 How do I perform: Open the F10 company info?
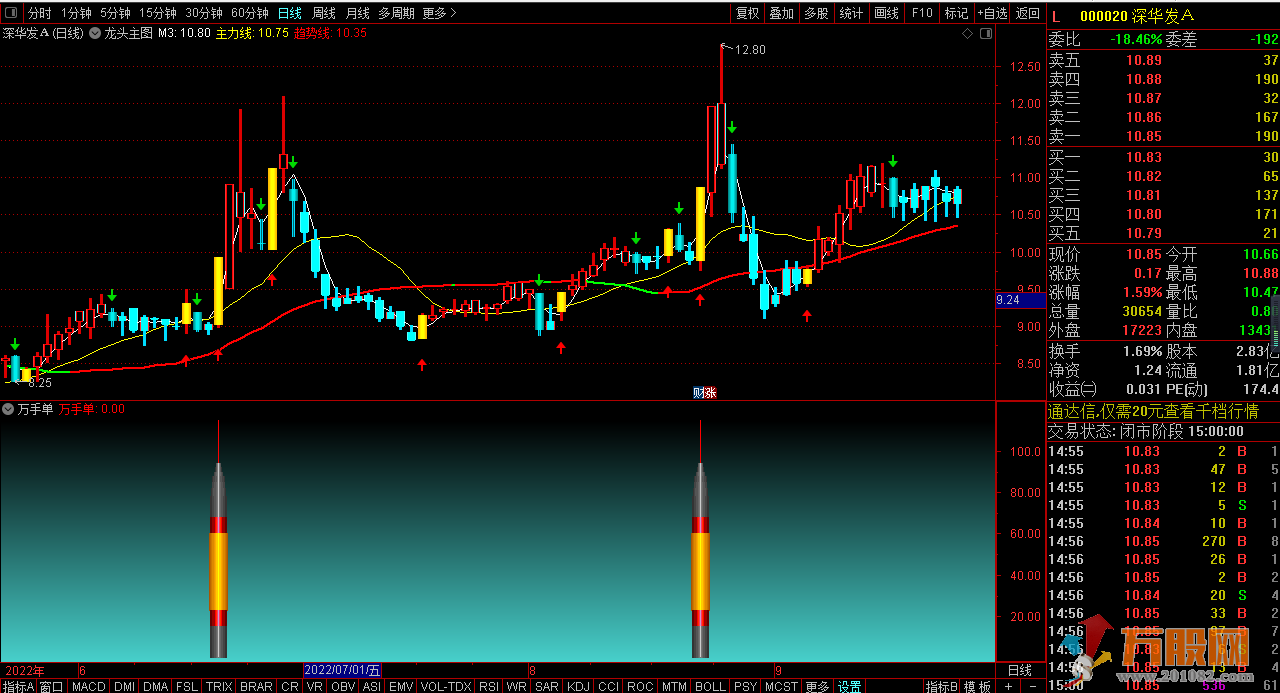pyautogui.click(x=921, y=13)
